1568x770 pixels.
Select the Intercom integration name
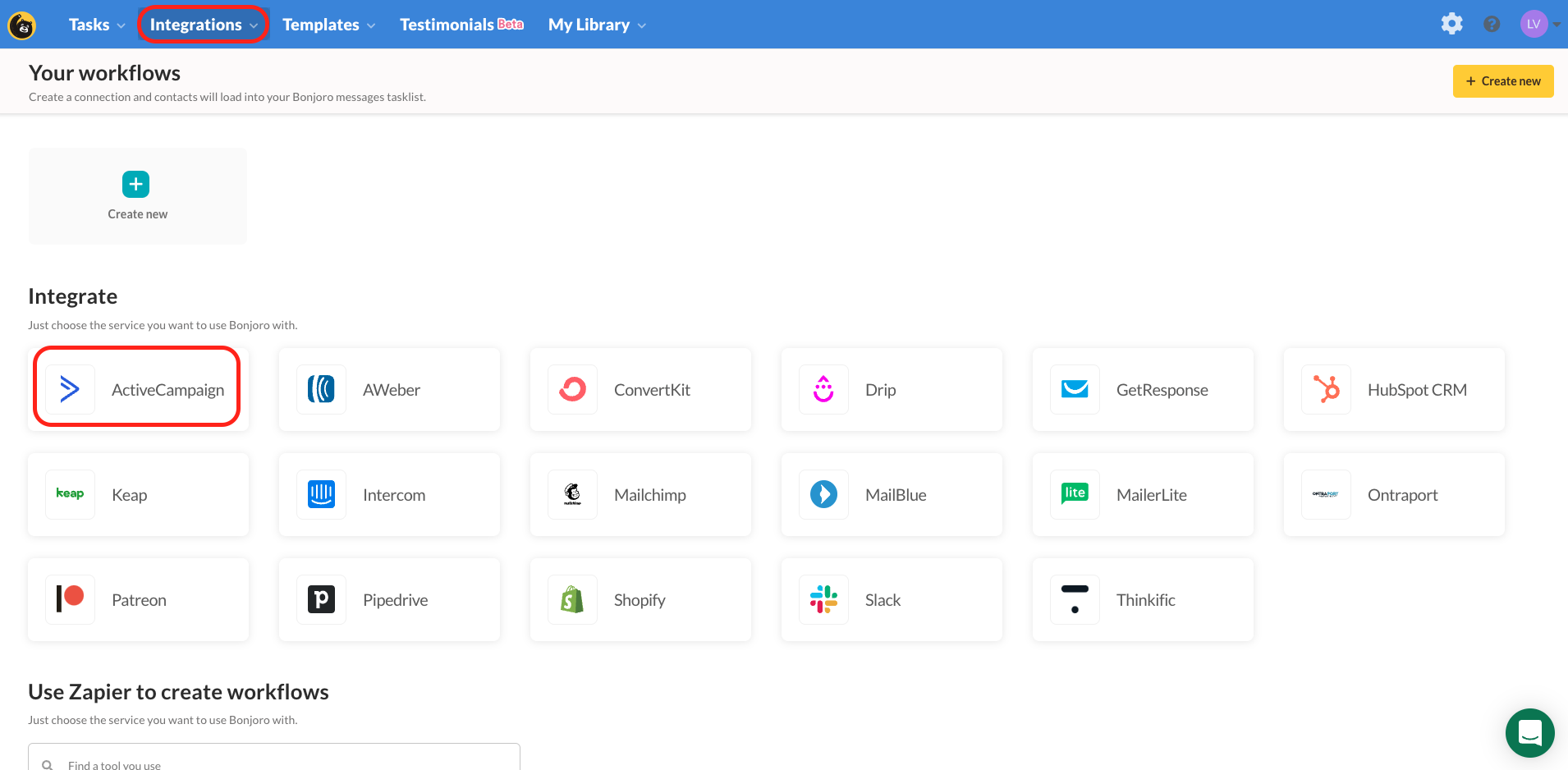tap(394, 495)
